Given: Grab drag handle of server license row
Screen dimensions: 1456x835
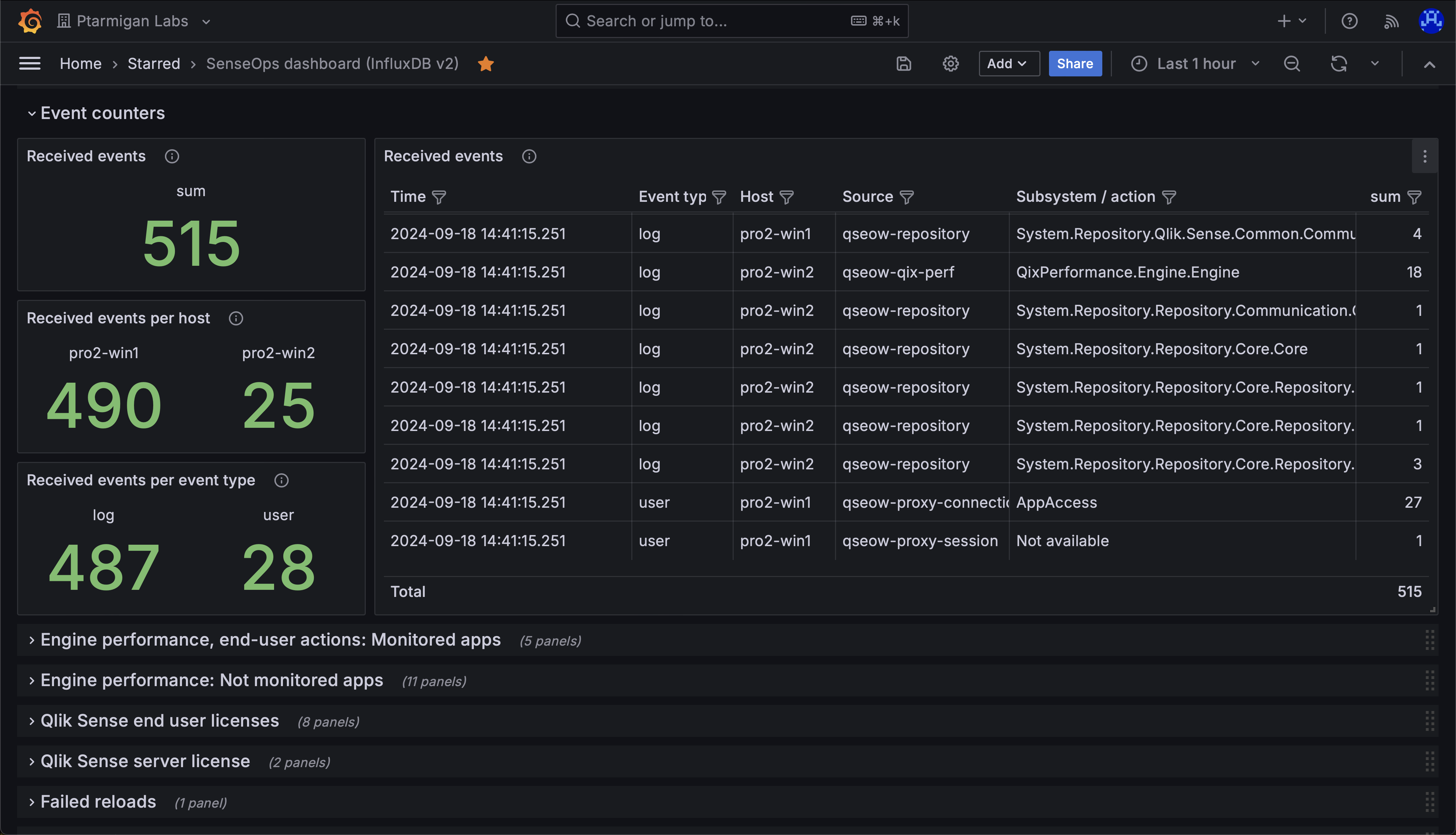Looking at the screenshot, I should pos(1429,761).
